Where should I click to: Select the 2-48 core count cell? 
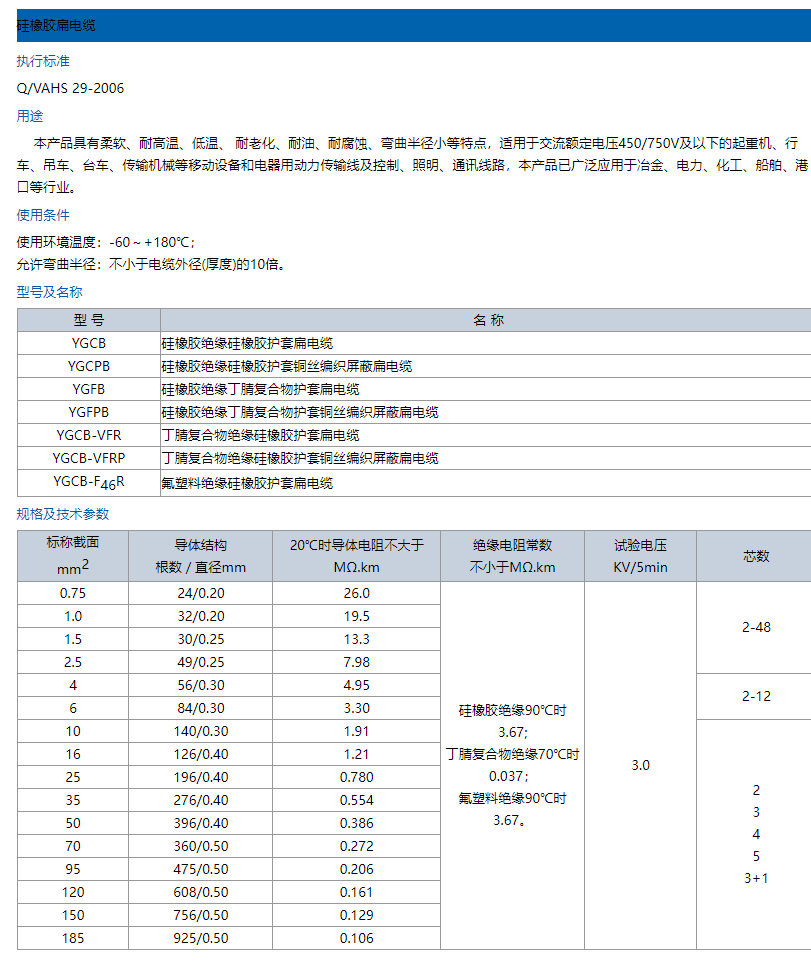(756, 628)
